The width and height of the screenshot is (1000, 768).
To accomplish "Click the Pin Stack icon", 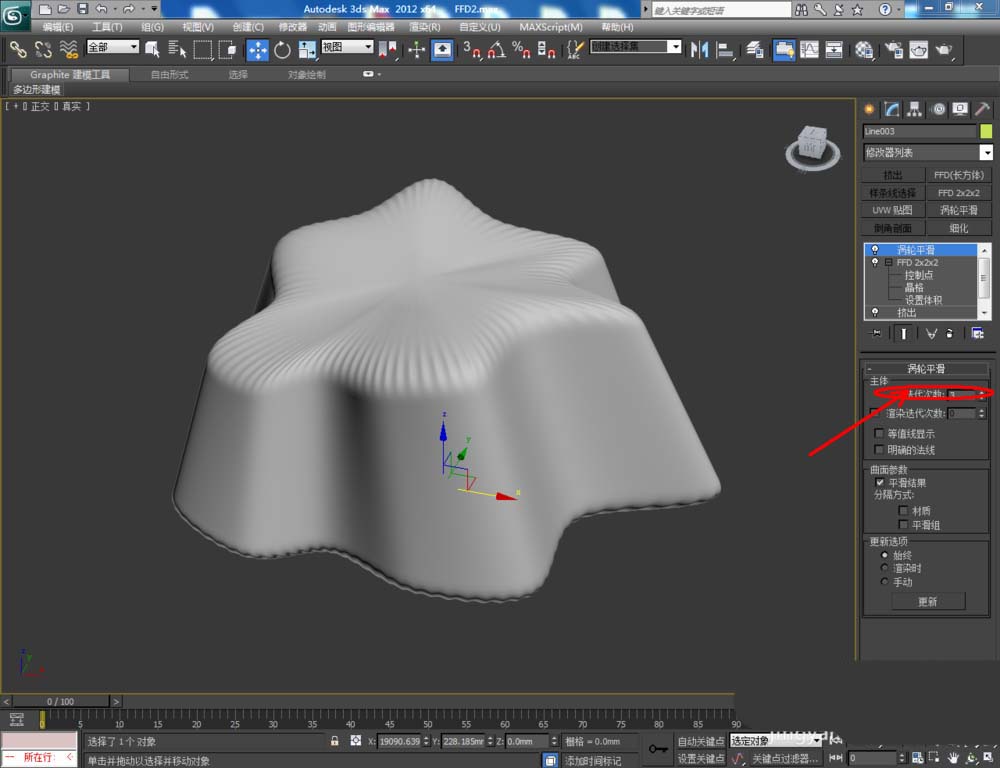I will (x=876, y=333).
